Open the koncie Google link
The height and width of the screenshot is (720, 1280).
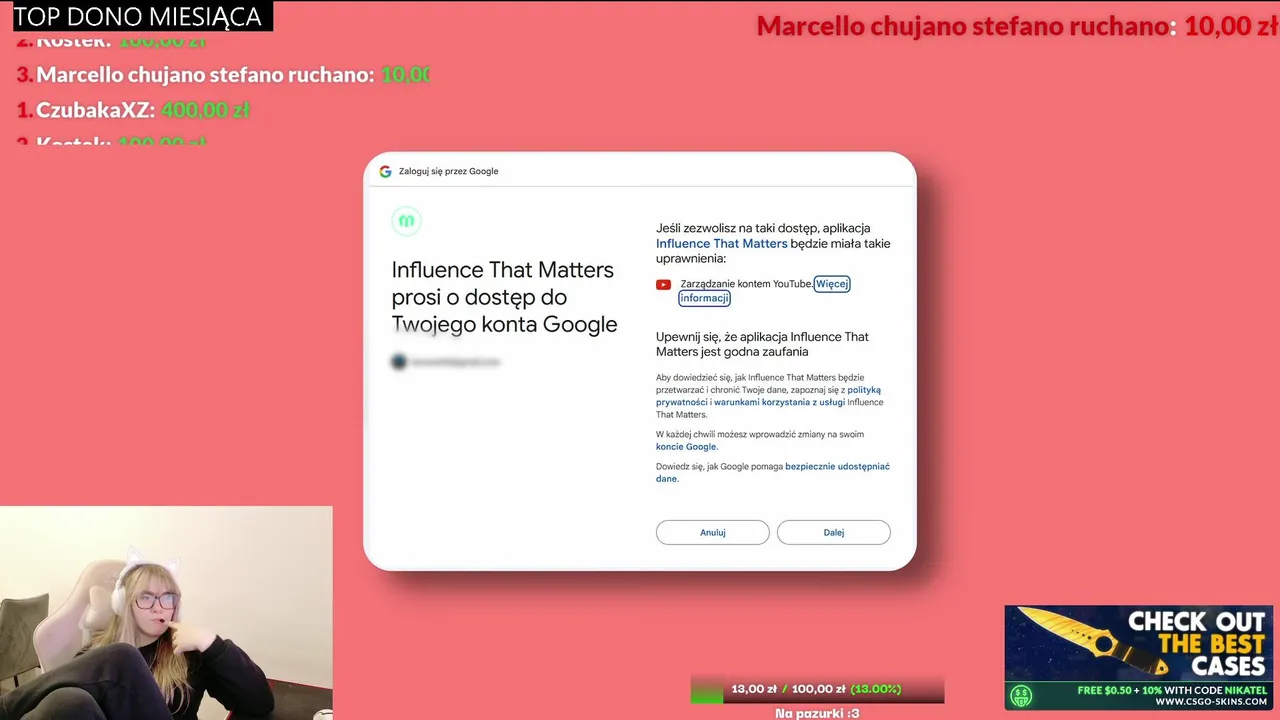click(686, 447)
